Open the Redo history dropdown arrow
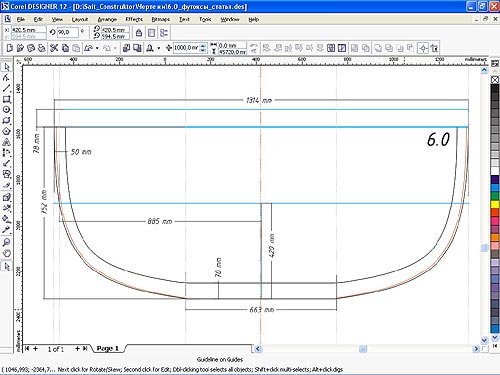Screen dimensions: 500x375 click(x=115, y=48)
